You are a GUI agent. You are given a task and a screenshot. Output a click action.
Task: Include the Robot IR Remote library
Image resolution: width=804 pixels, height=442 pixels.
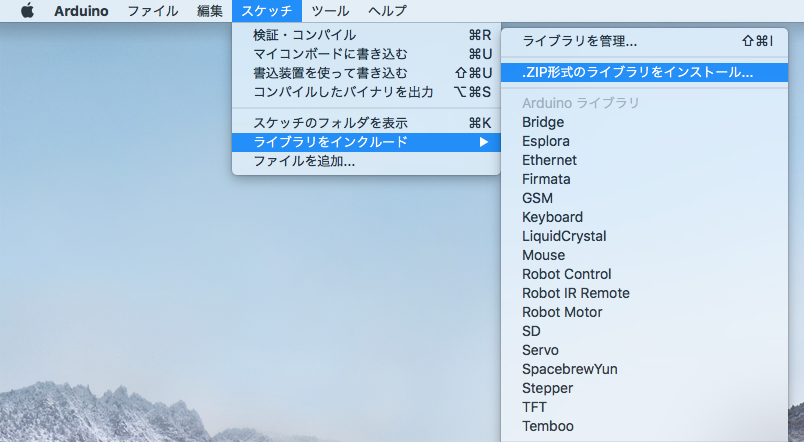645,293
